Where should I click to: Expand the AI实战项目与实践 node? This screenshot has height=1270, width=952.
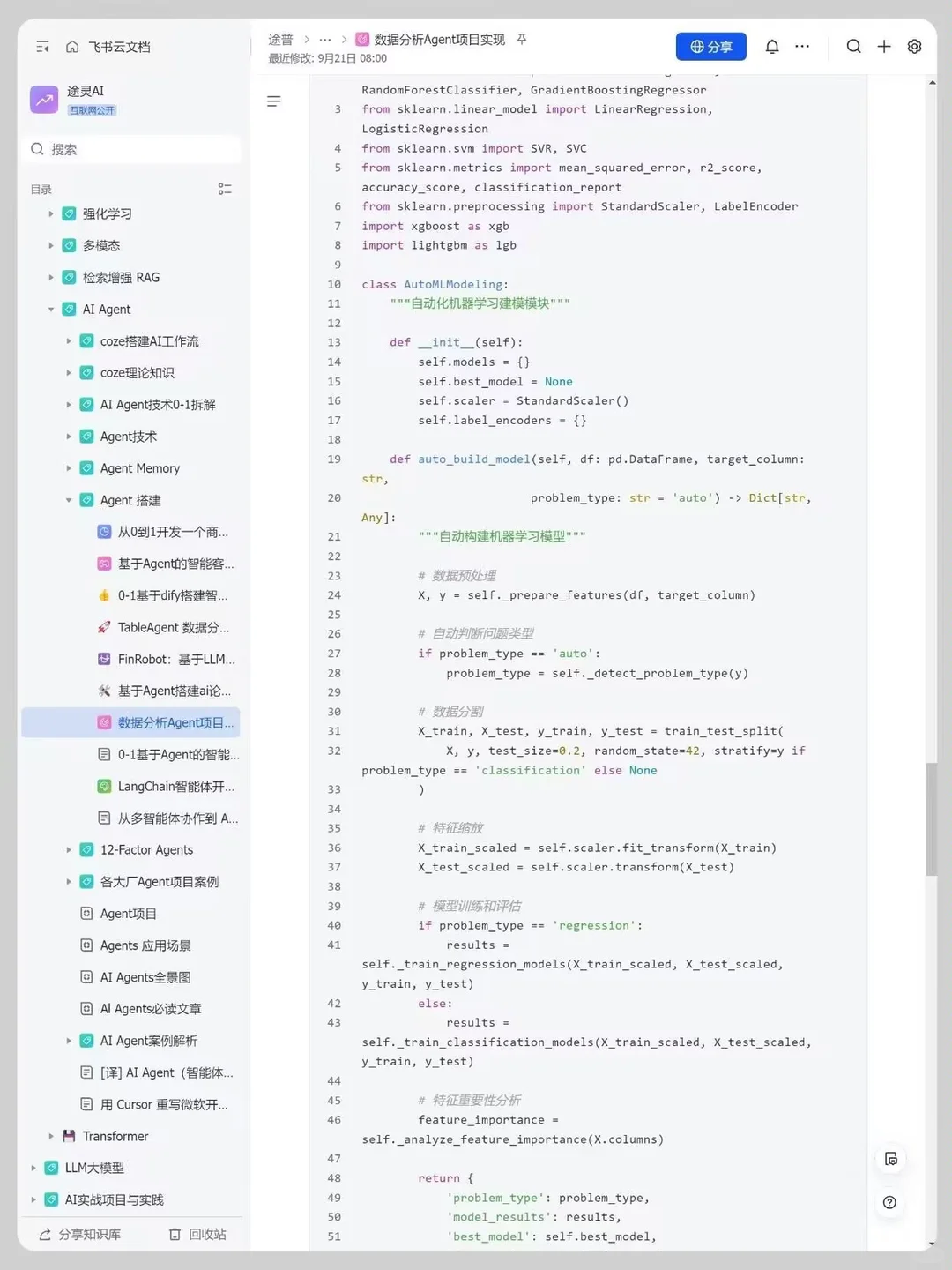(x=33, y=1199)
